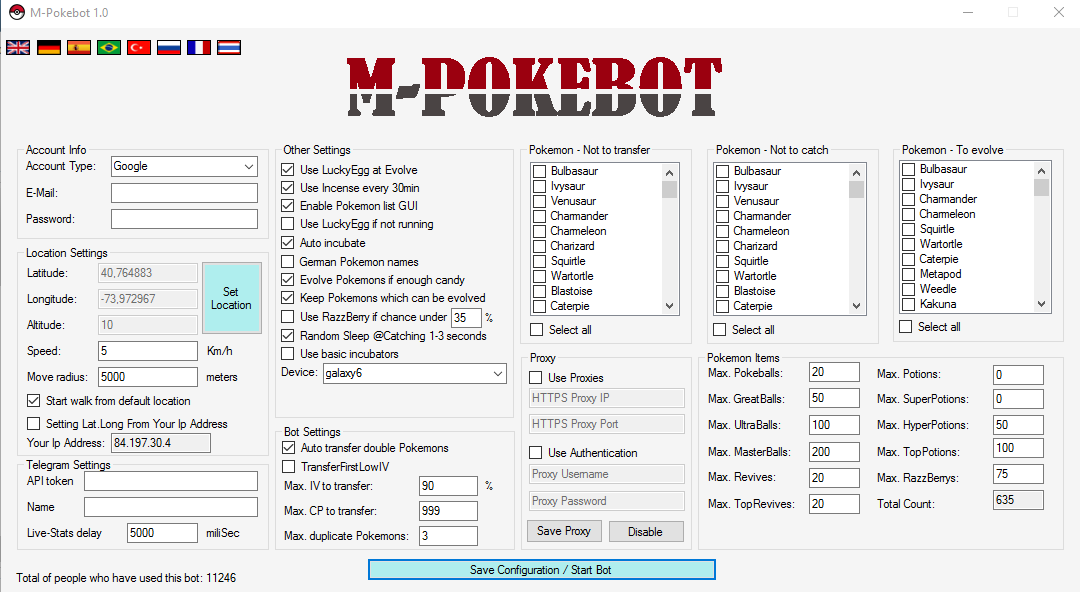Focus the Speed field

pyautogui.click(x=148, y=351)
